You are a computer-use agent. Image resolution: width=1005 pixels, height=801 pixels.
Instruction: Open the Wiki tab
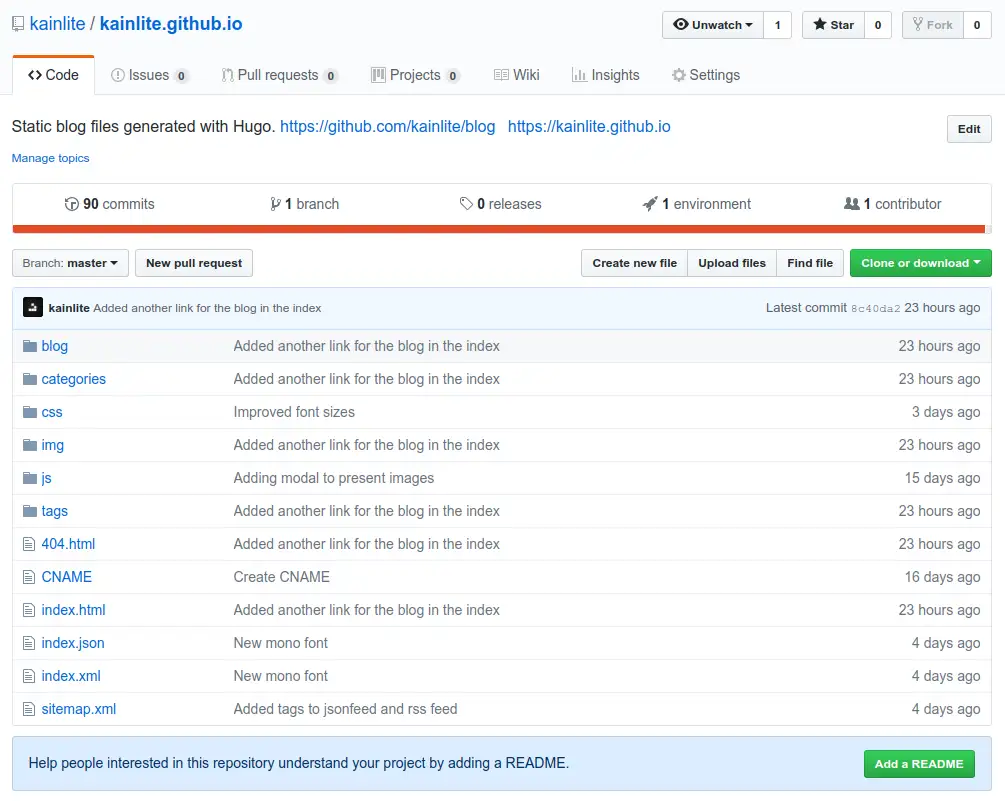(517, 75)
